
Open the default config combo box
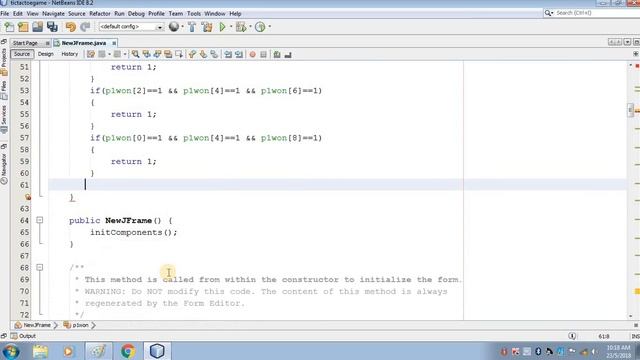click(x=131, y=27)
